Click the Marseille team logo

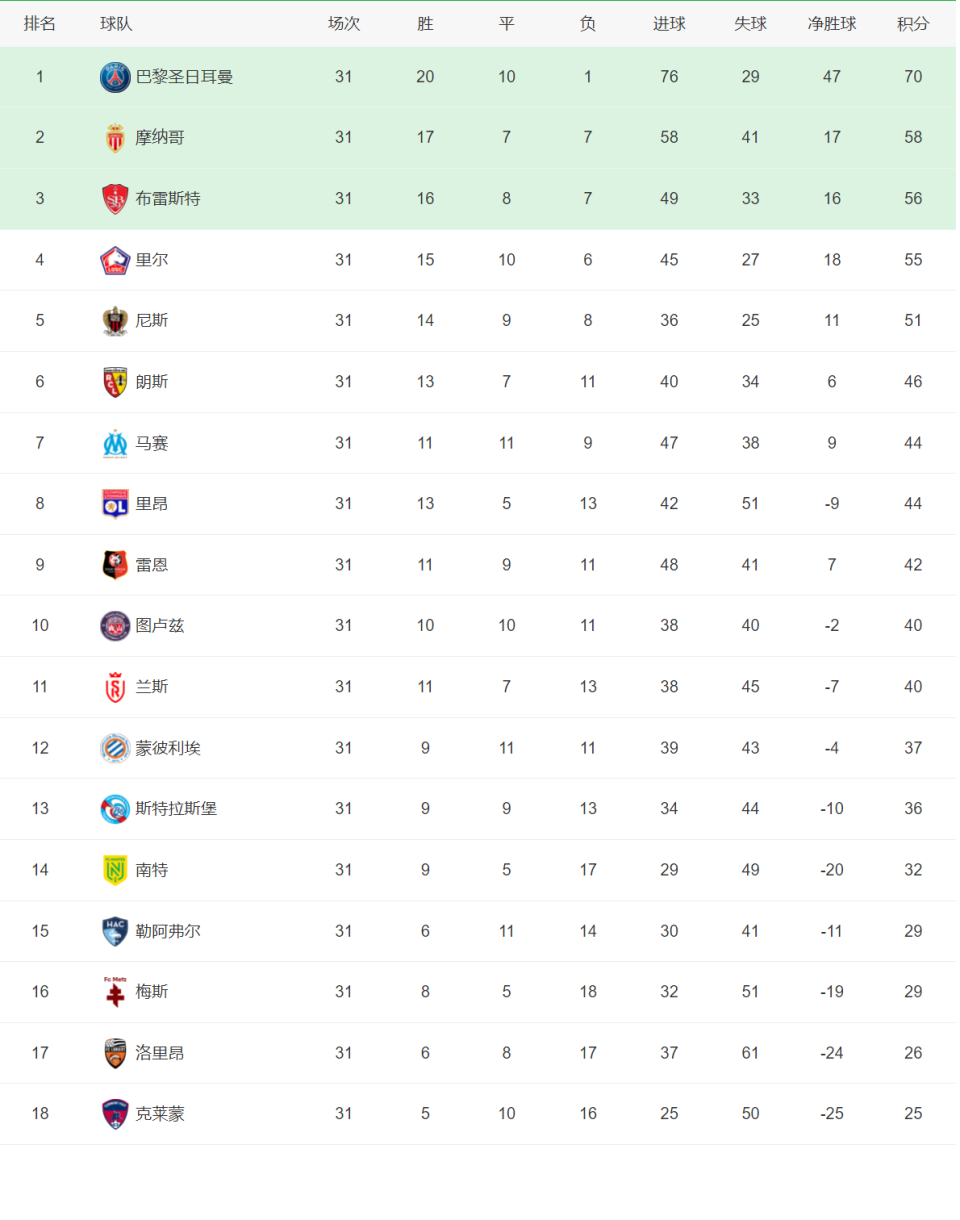[x=115, y=443]
